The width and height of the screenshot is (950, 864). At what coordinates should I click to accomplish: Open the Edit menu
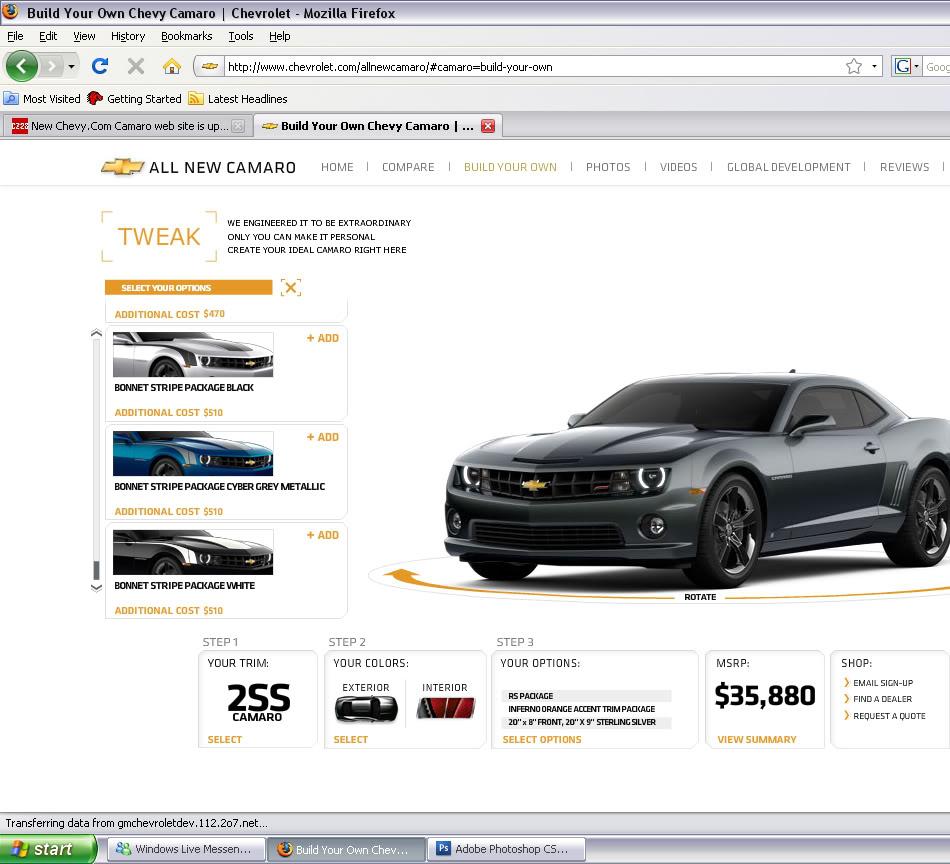click(x=48, y=36)
